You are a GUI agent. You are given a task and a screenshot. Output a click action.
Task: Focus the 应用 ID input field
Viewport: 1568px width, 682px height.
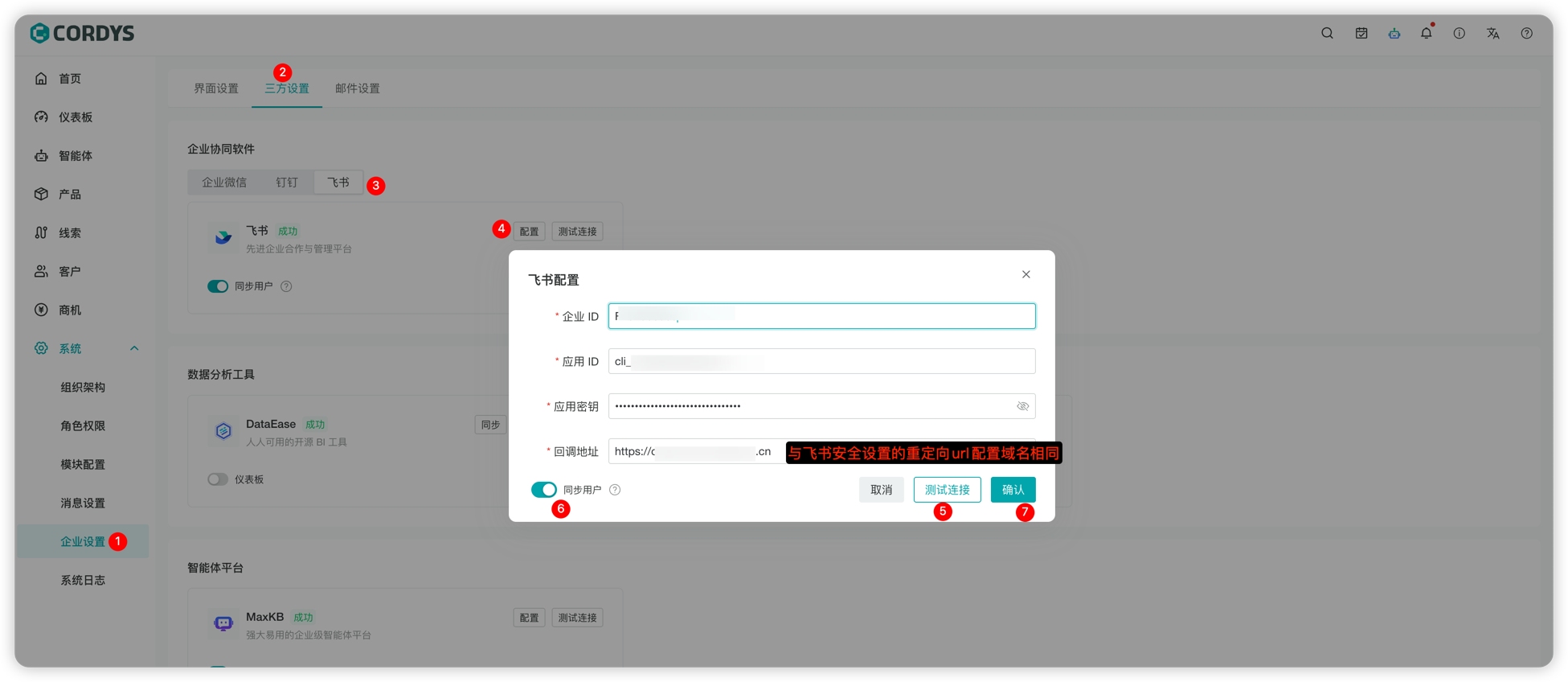point(822,361)
